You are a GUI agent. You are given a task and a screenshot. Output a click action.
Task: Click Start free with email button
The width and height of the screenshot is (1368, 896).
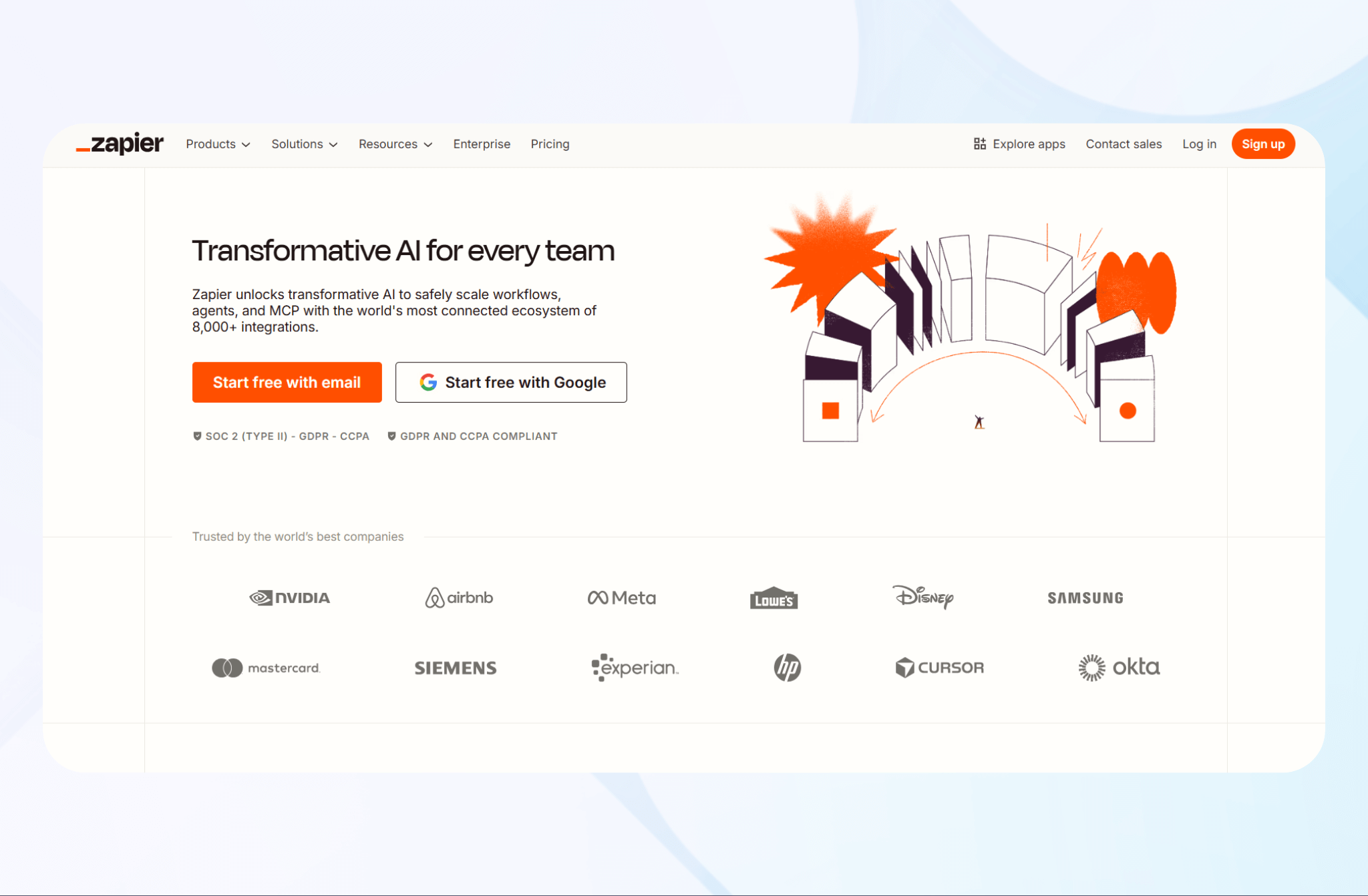coord(287,382)
